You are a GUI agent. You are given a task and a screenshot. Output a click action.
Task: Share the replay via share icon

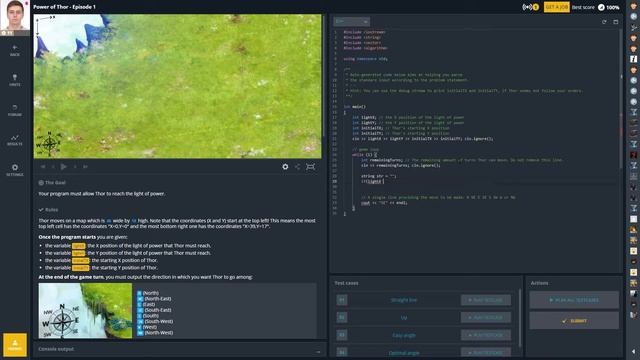pyautogui.click(x=298, y=167)
